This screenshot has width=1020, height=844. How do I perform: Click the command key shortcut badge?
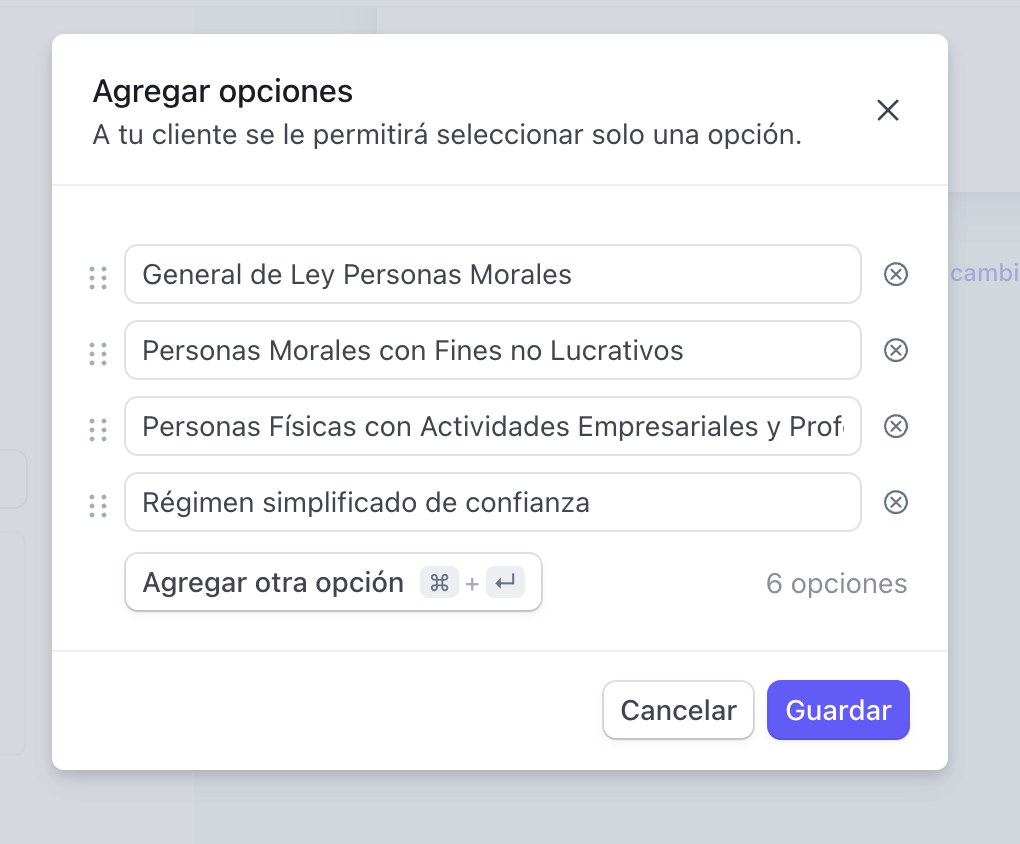click(439, 582)
